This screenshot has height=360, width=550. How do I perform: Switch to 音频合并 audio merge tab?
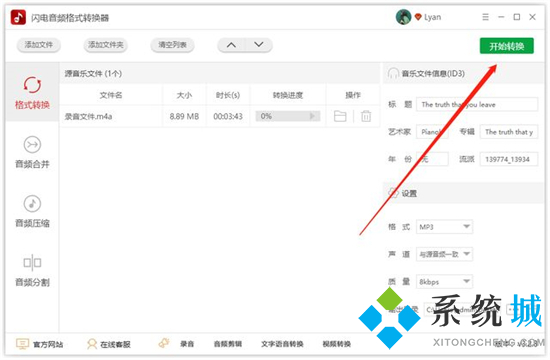(32, 152)
